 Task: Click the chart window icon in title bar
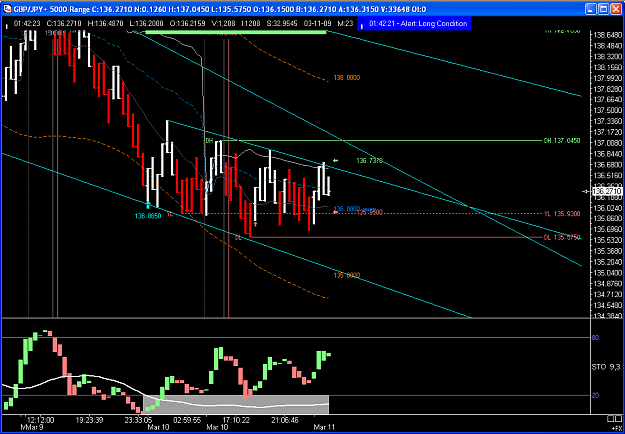click(7, 8)
